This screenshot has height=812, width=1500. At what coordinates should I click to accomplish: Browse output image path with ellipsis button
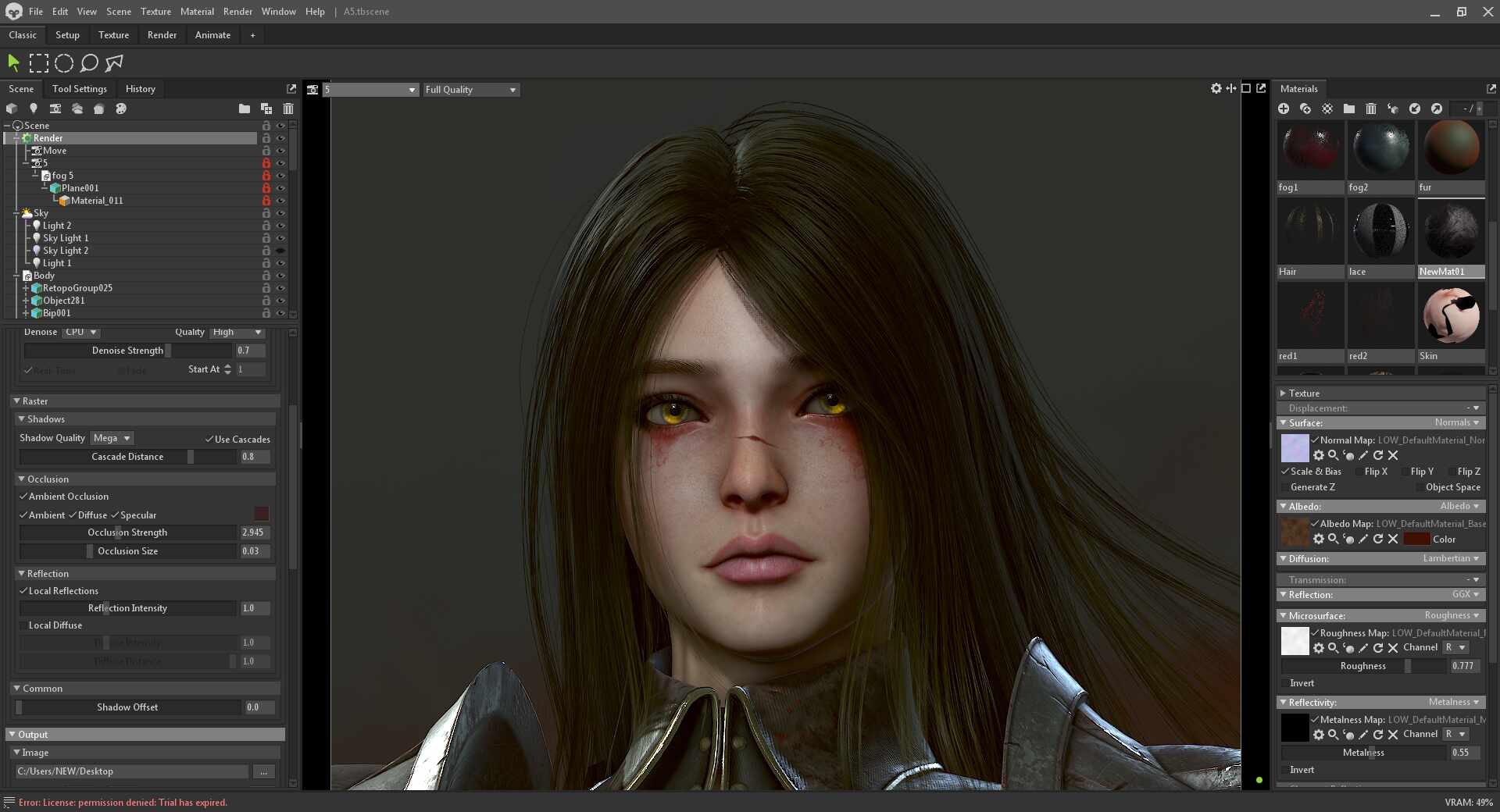tap(264, 771)
